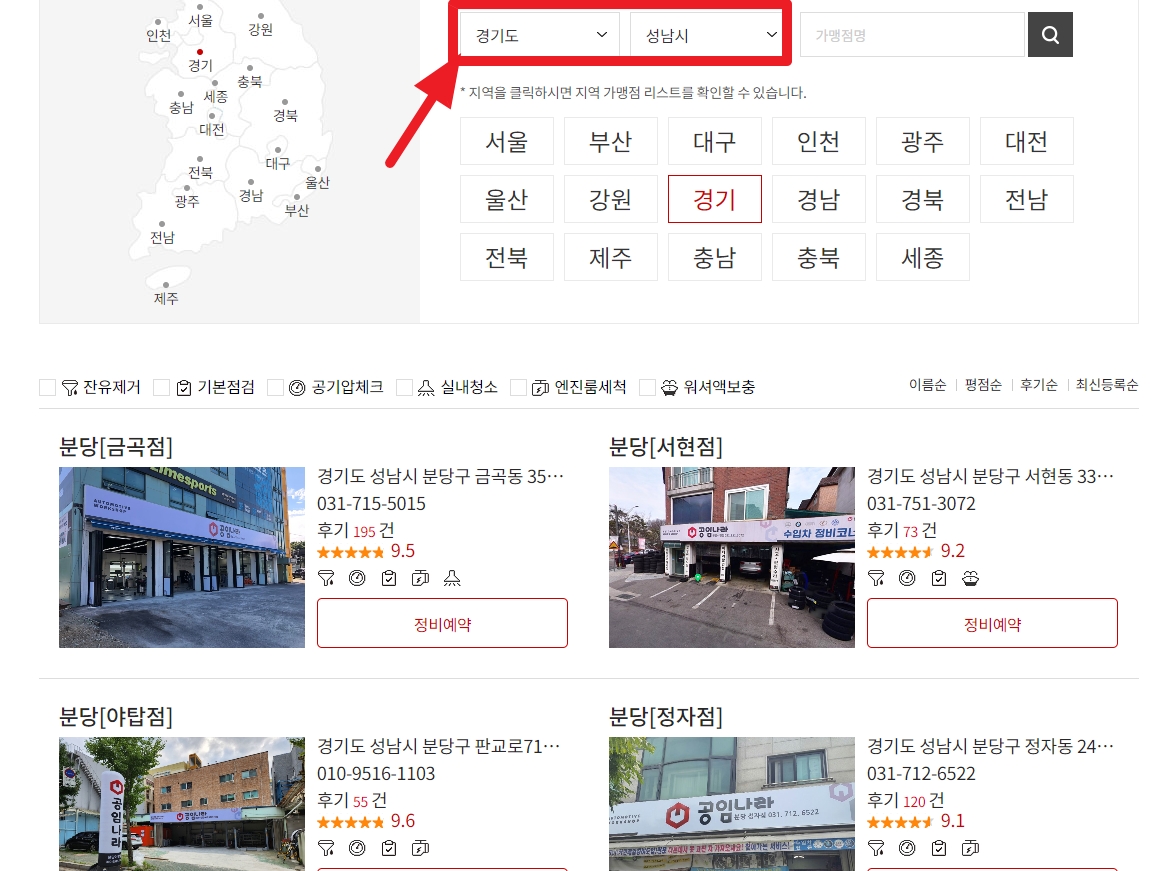This screenshot has height=871, width=1173.
Task: Click 전남 label on the map
Action: click(162, 237)
